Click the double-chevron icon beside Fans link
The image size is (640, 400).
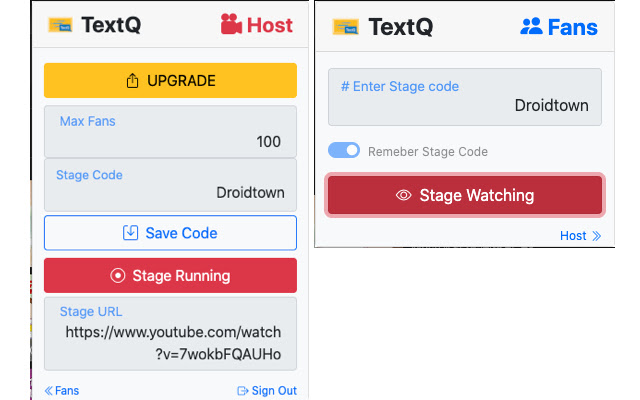coord(49,391)
